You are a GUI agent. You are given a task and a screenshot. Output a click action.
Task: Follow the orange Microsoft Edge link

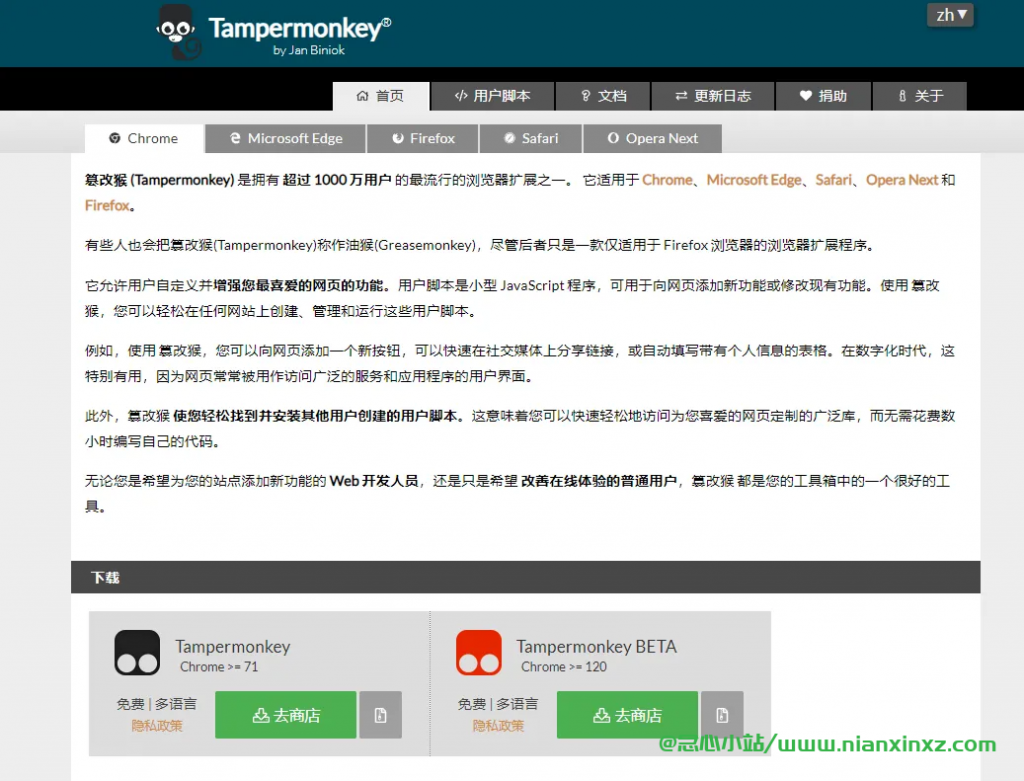[754, 180]
